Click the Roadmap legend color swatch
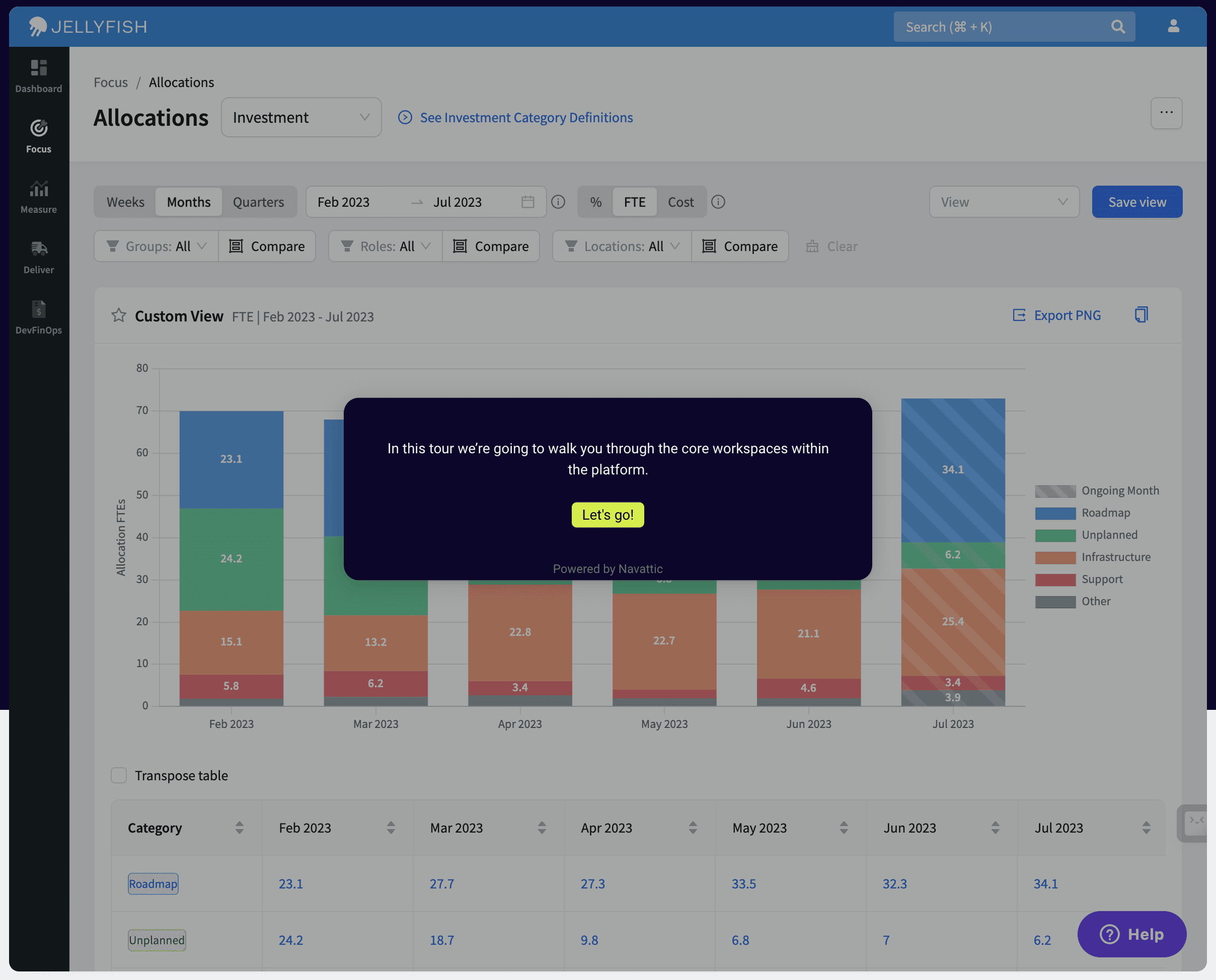The image size is (1216, 980). [1055, 513]
